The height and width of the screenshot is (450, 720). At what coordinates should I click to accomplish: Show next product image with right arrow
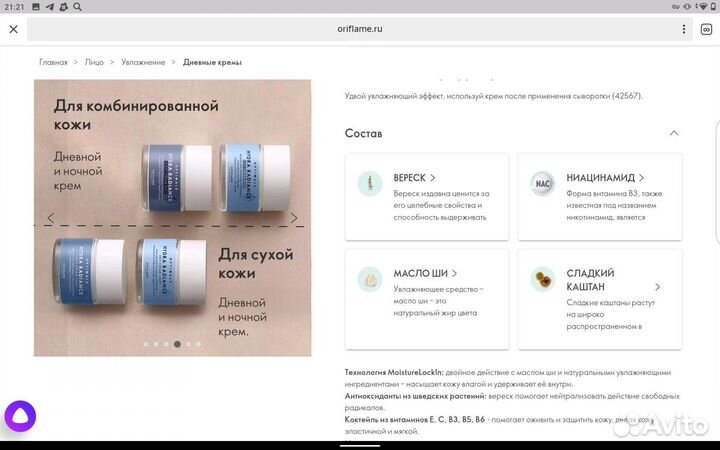294,218
